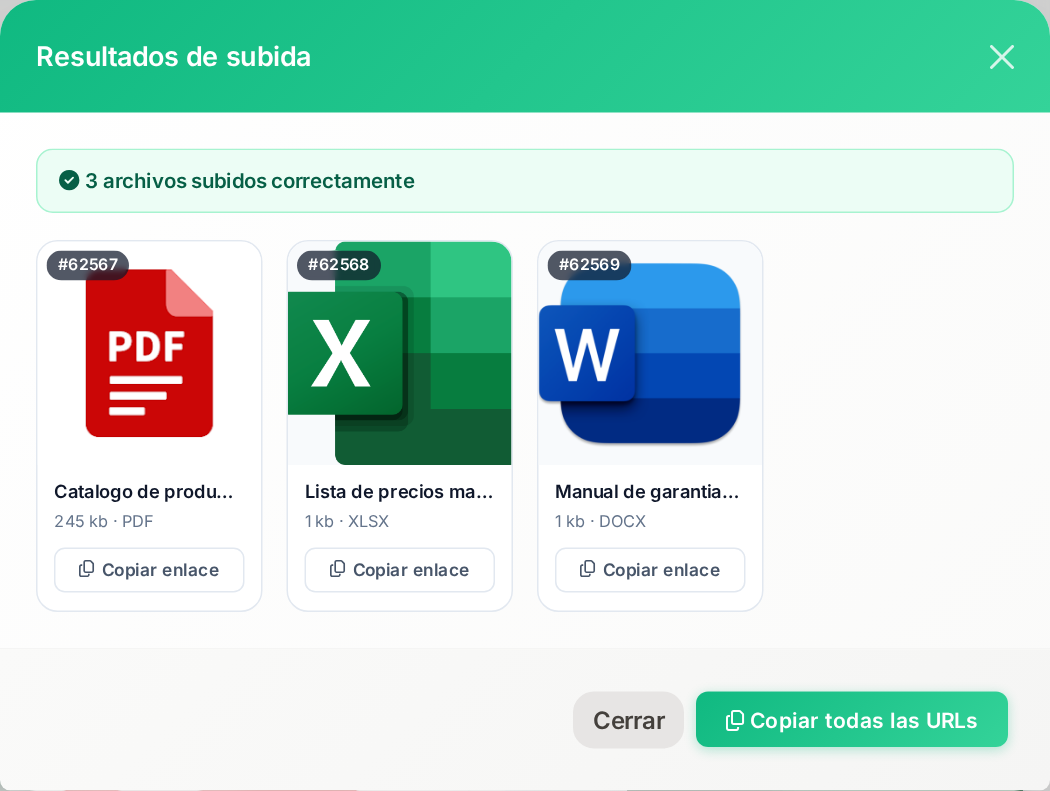Click the 1 kb · DOCX size label

click(601, 521)
